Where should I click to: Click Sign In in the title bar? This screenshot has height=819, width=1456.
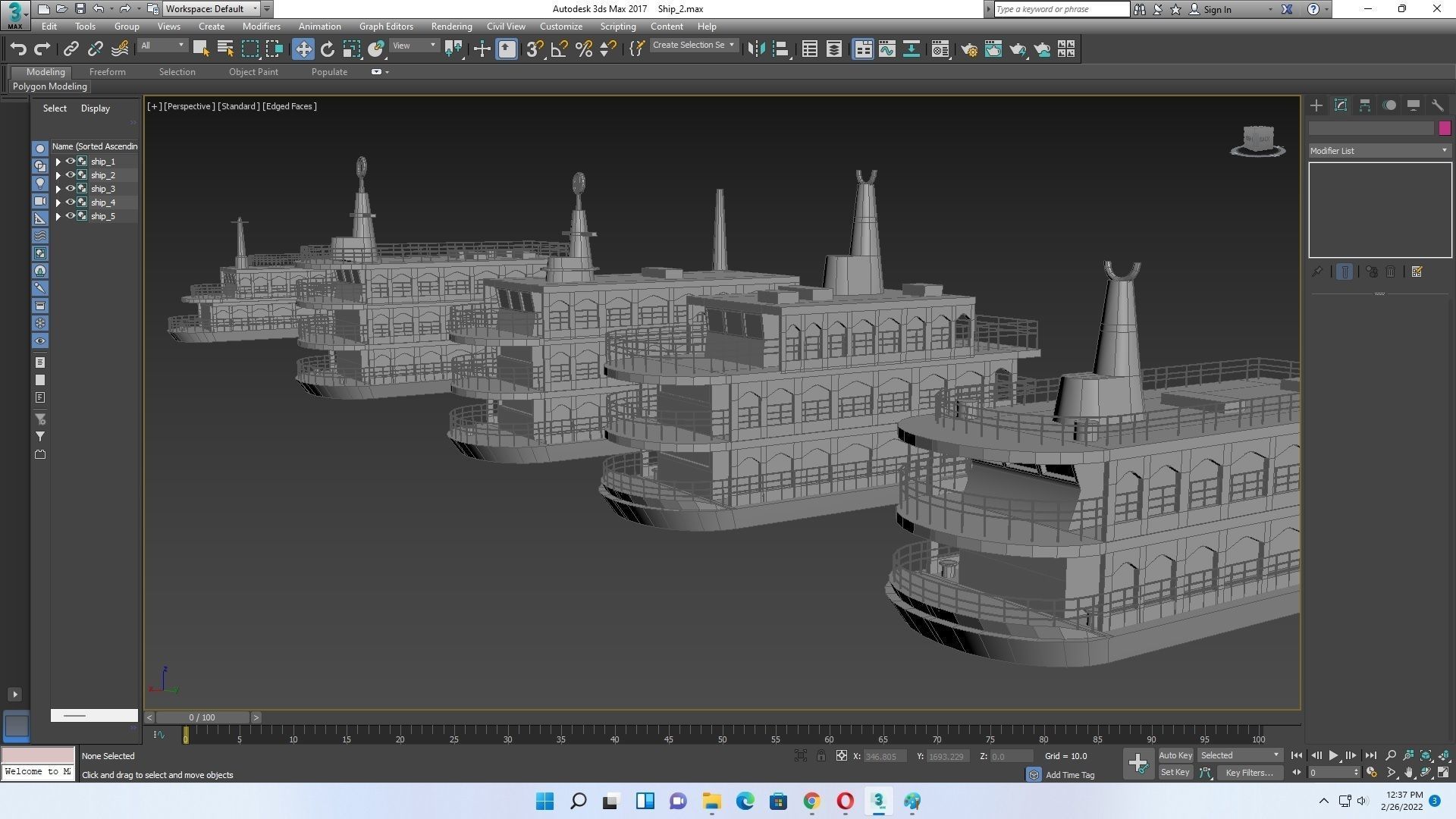[1217, 9]
